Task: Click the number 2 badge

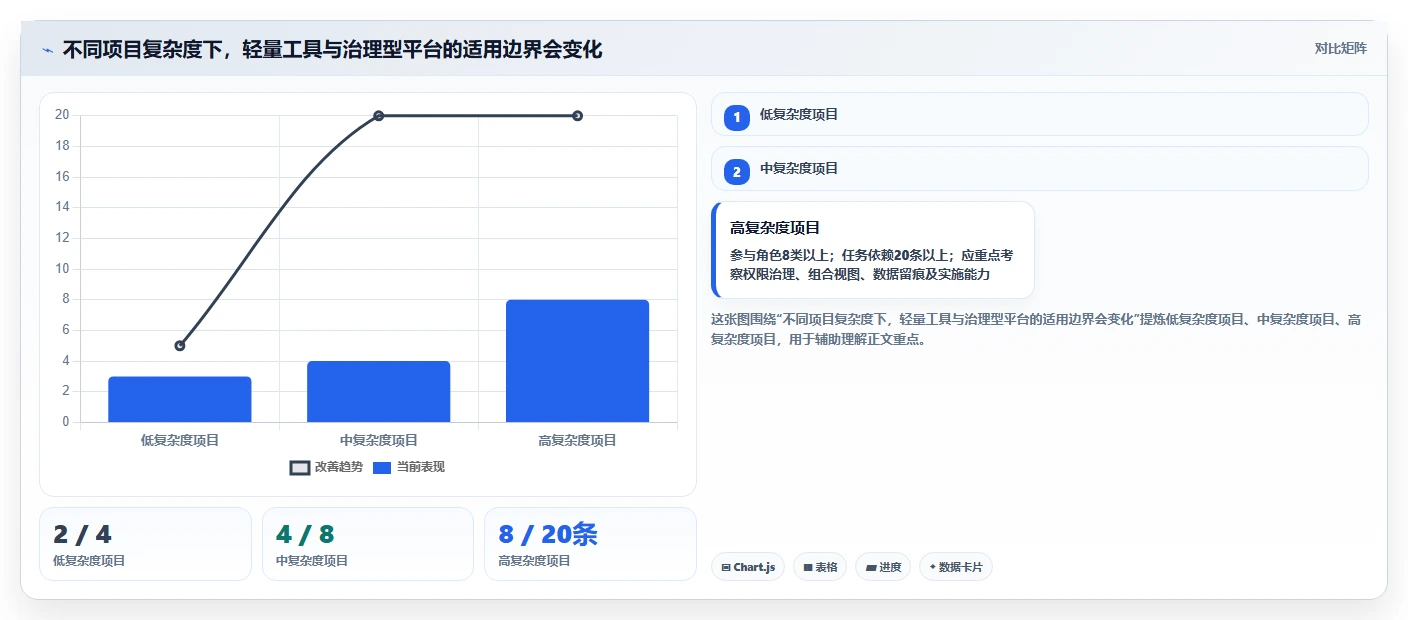Action: click(737, 172)
